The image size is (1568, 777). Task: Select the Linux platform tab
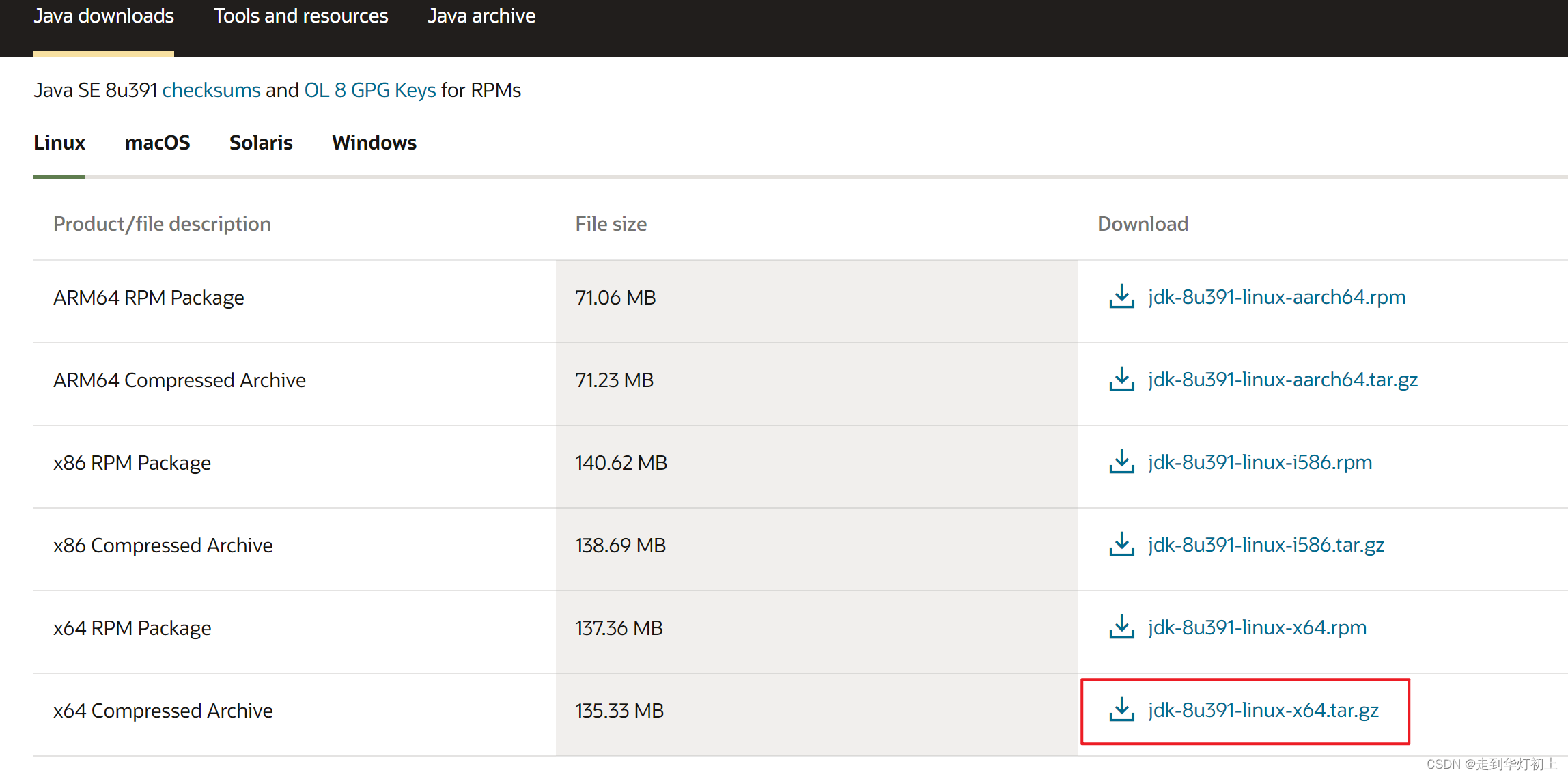(x=59, y=143)
